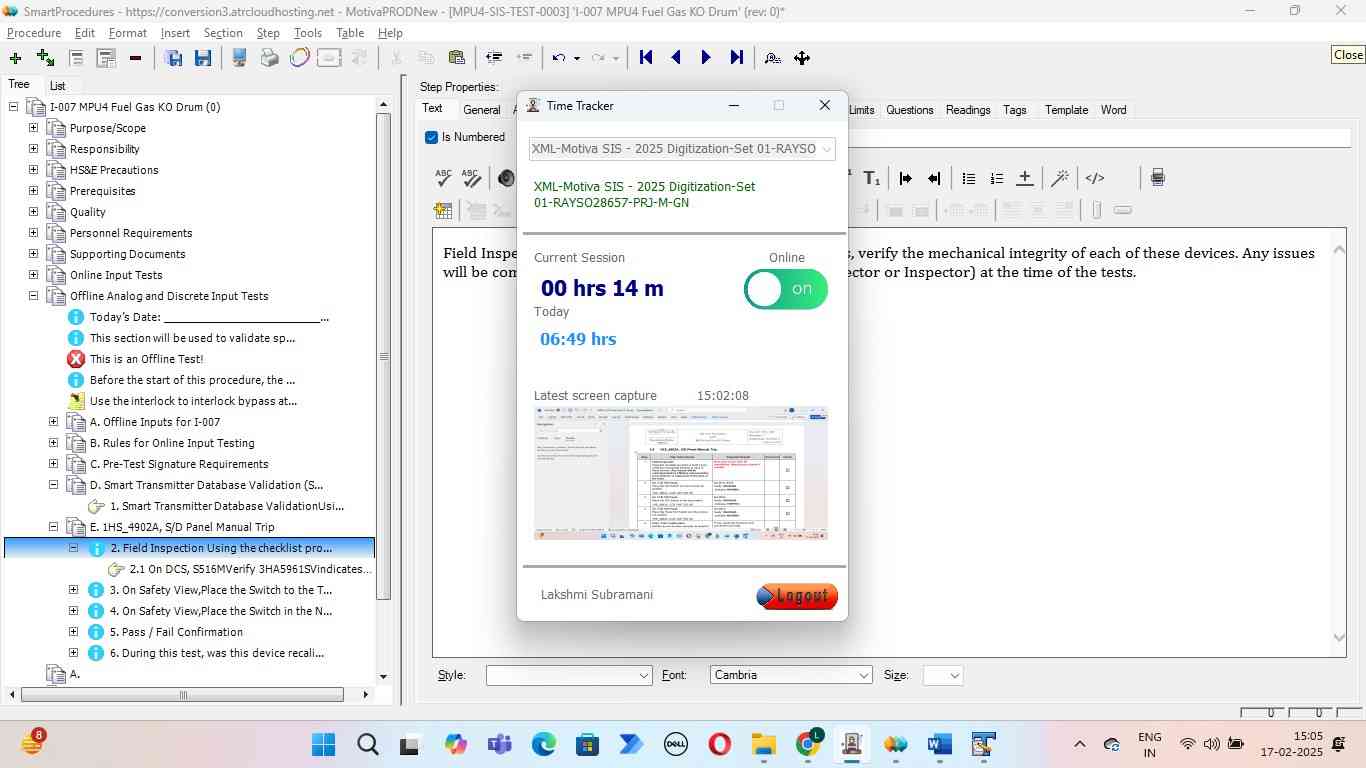1366x768 pixels.
Task: Click the single blue floppy save icon
Action: click(x=203, y=58)
